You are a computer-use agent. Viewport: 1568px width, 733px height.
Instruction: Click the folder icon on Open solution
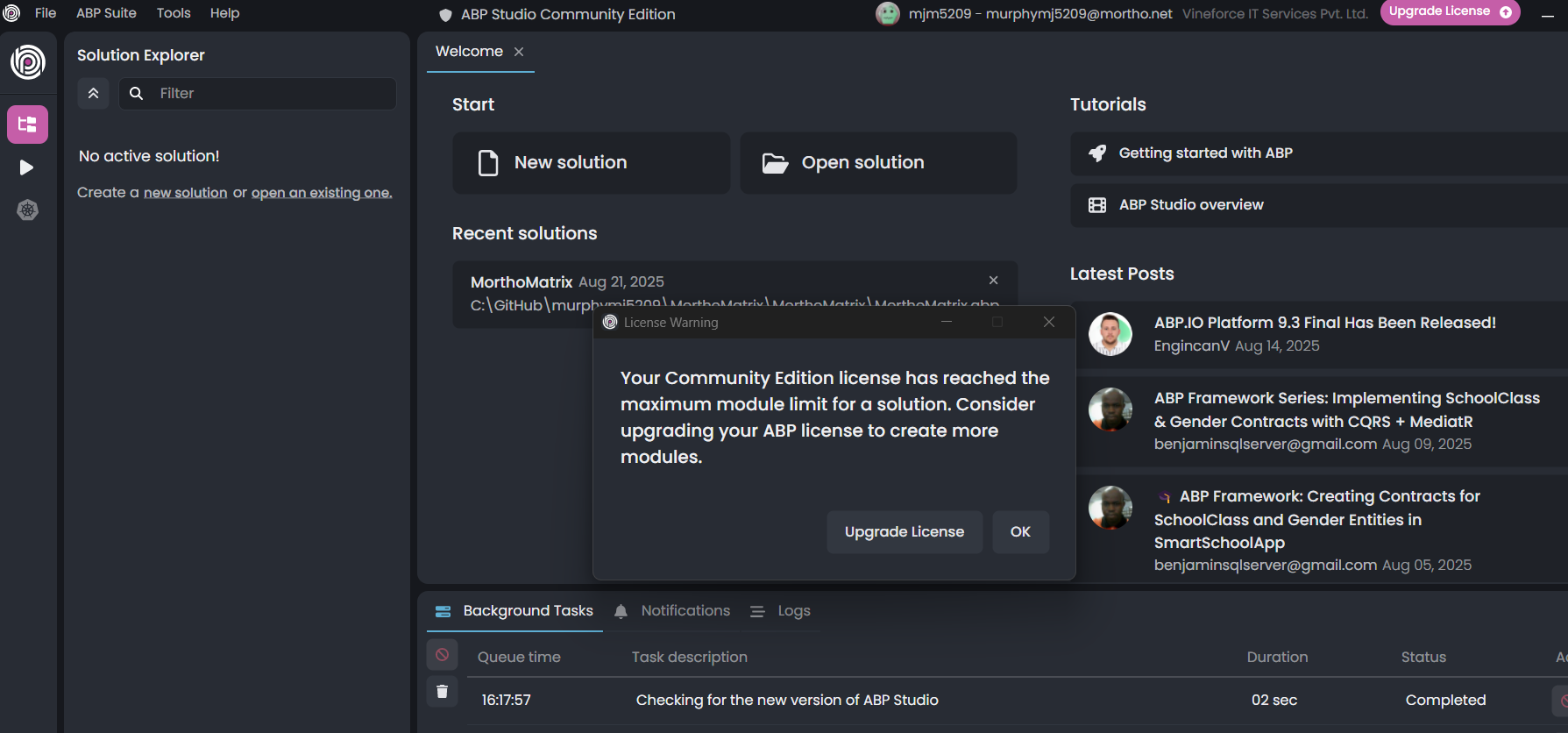775,163
